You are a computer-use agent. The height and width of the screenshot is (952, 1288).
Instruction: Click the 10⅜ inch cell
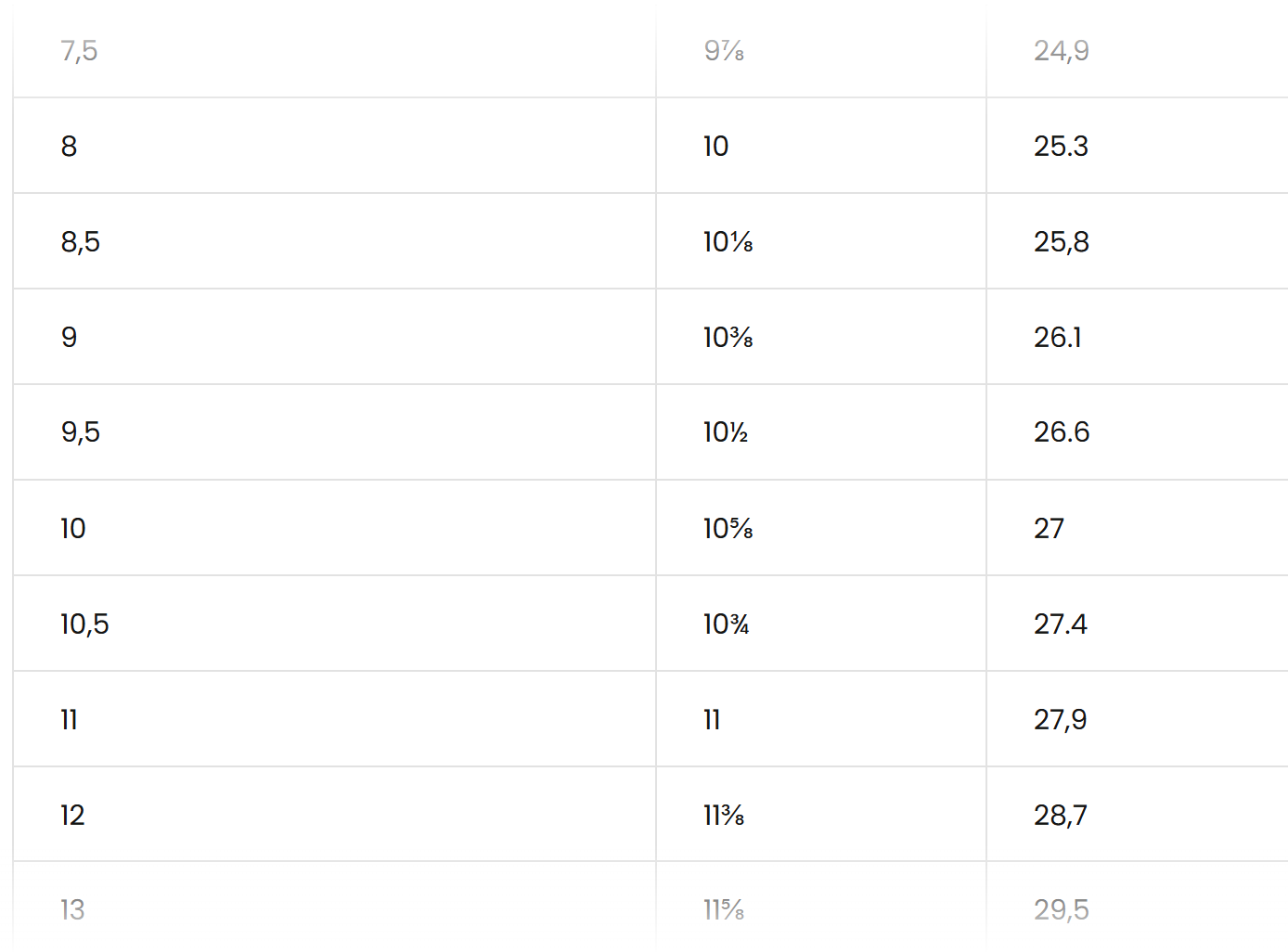[x=728, y=338]
